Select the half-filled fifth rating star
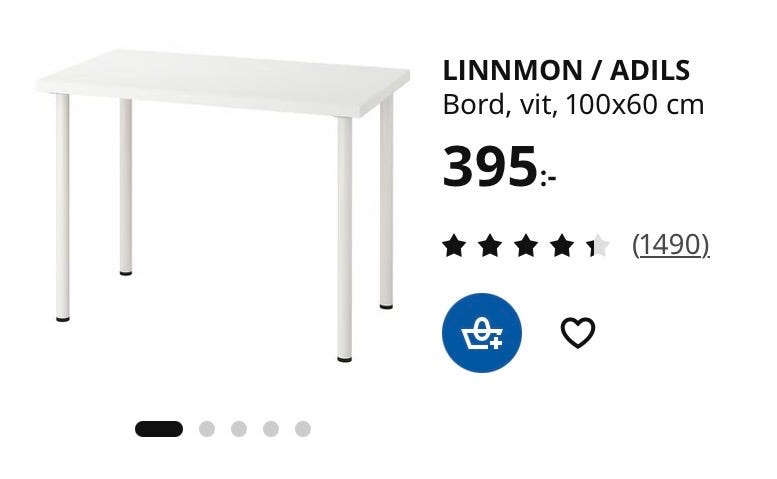The image size is (777, 479). tap(598, 246)
